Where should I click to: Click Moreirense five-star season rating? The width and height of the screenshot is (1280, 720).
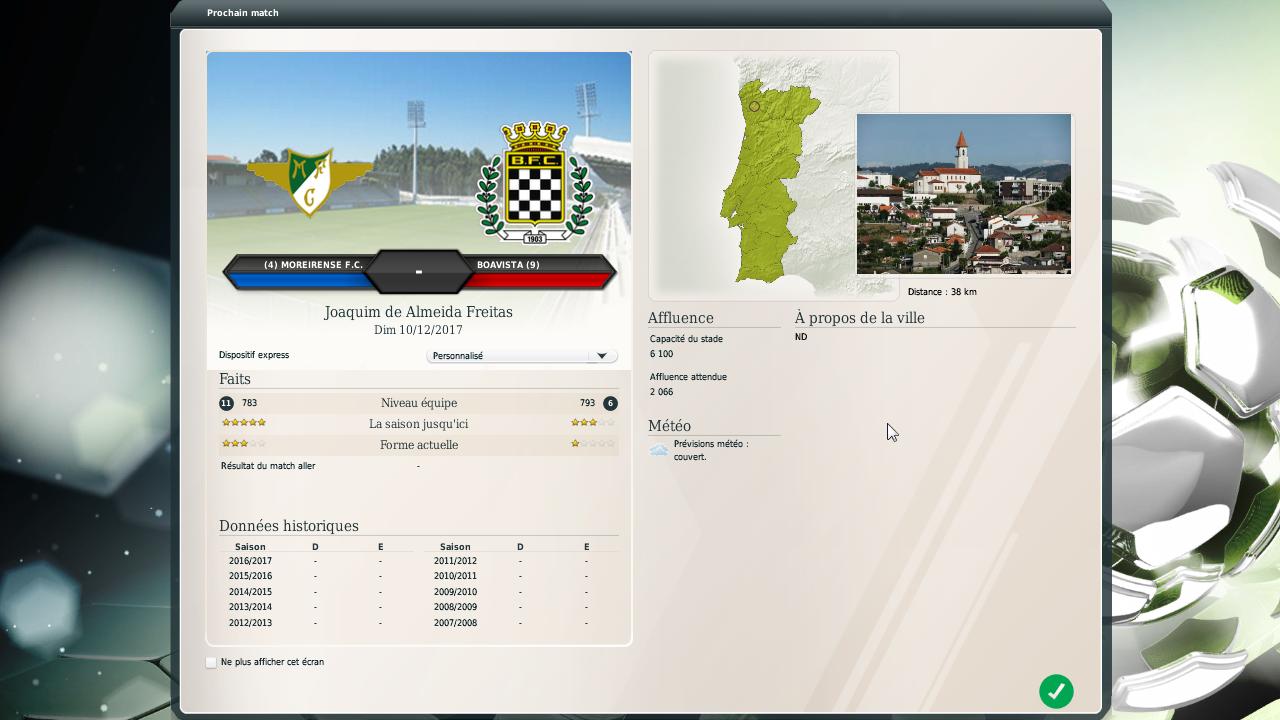coord(244,423)
